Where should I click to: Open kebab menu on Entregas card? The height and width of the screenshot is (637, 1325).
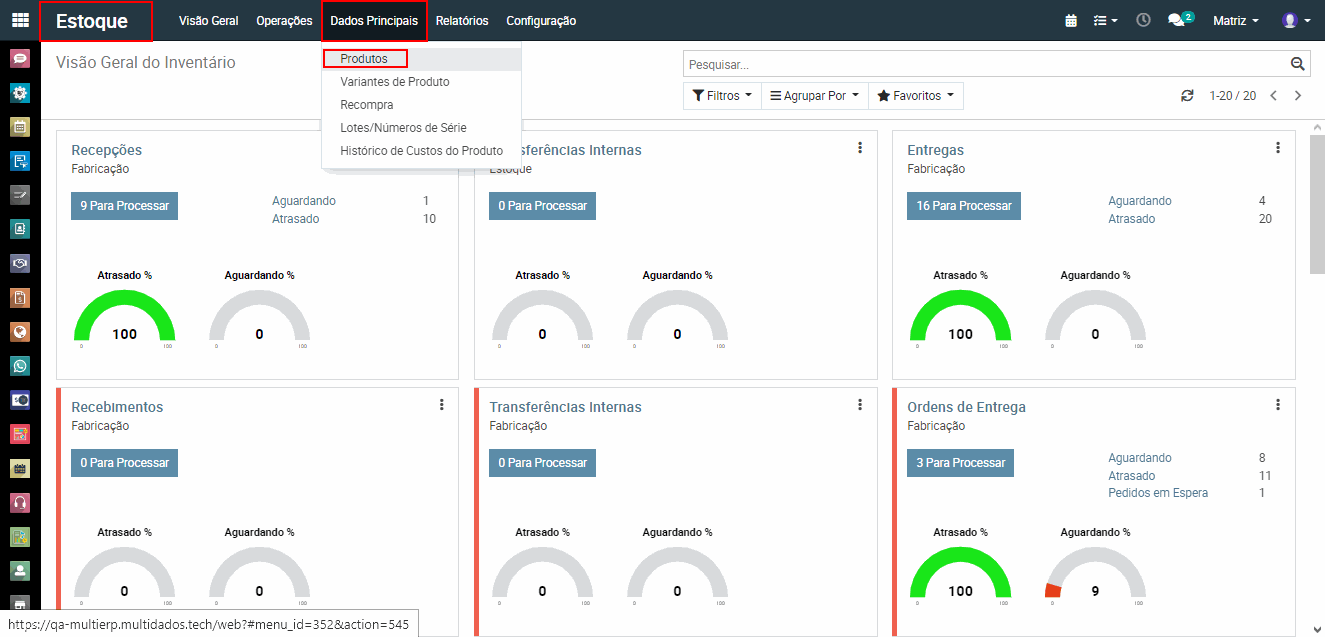tap(1277, 148)
